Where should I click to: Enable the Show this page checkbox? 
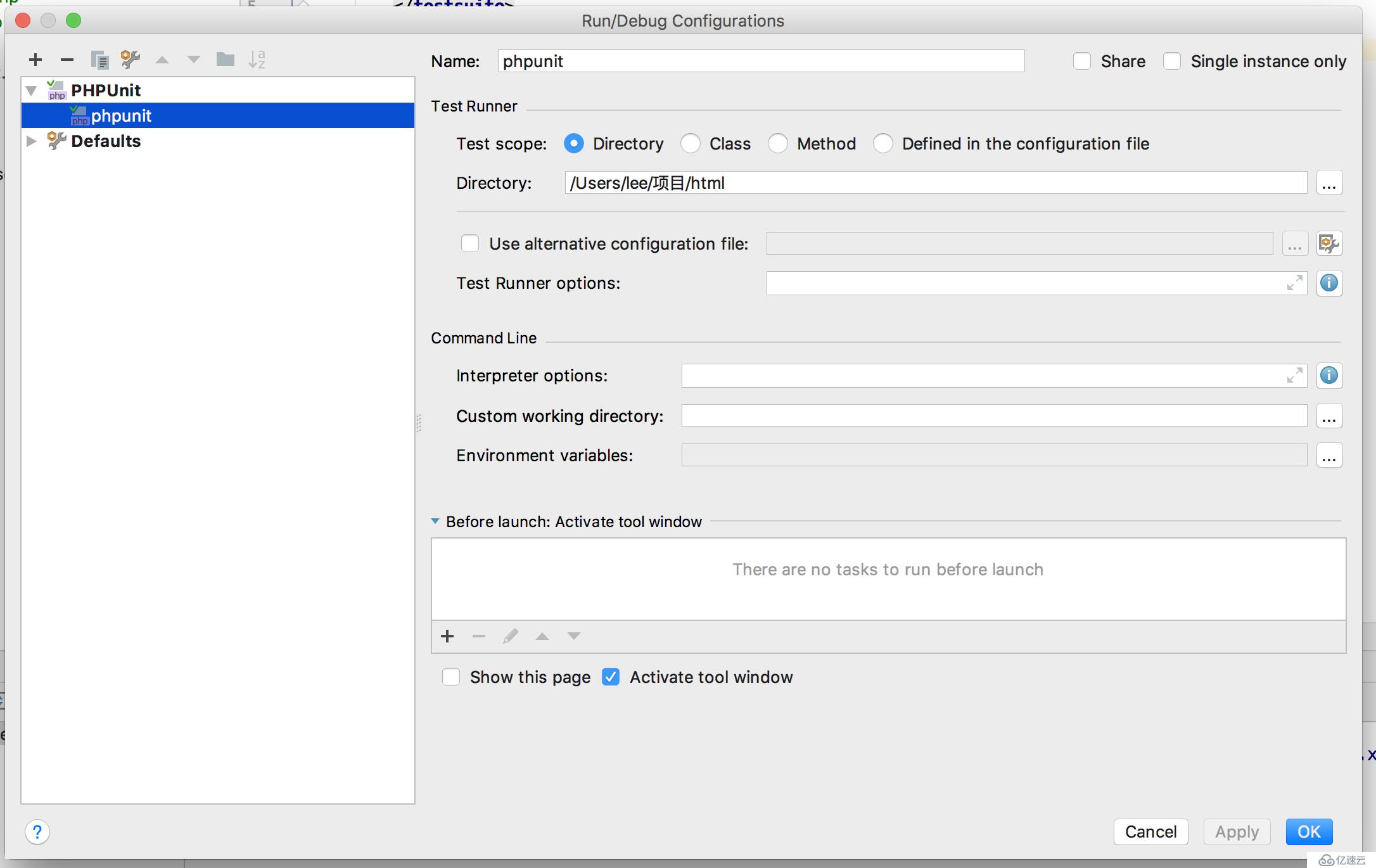click(451, 677)
